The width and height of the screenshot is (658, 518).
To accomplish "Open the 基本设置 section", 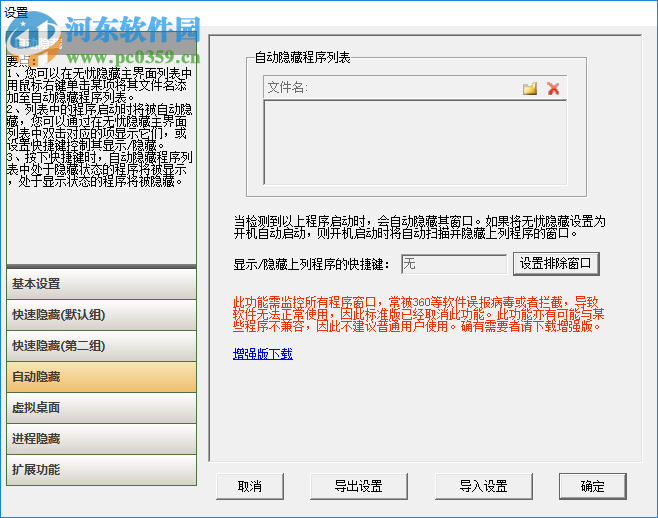I will (102, 284).
